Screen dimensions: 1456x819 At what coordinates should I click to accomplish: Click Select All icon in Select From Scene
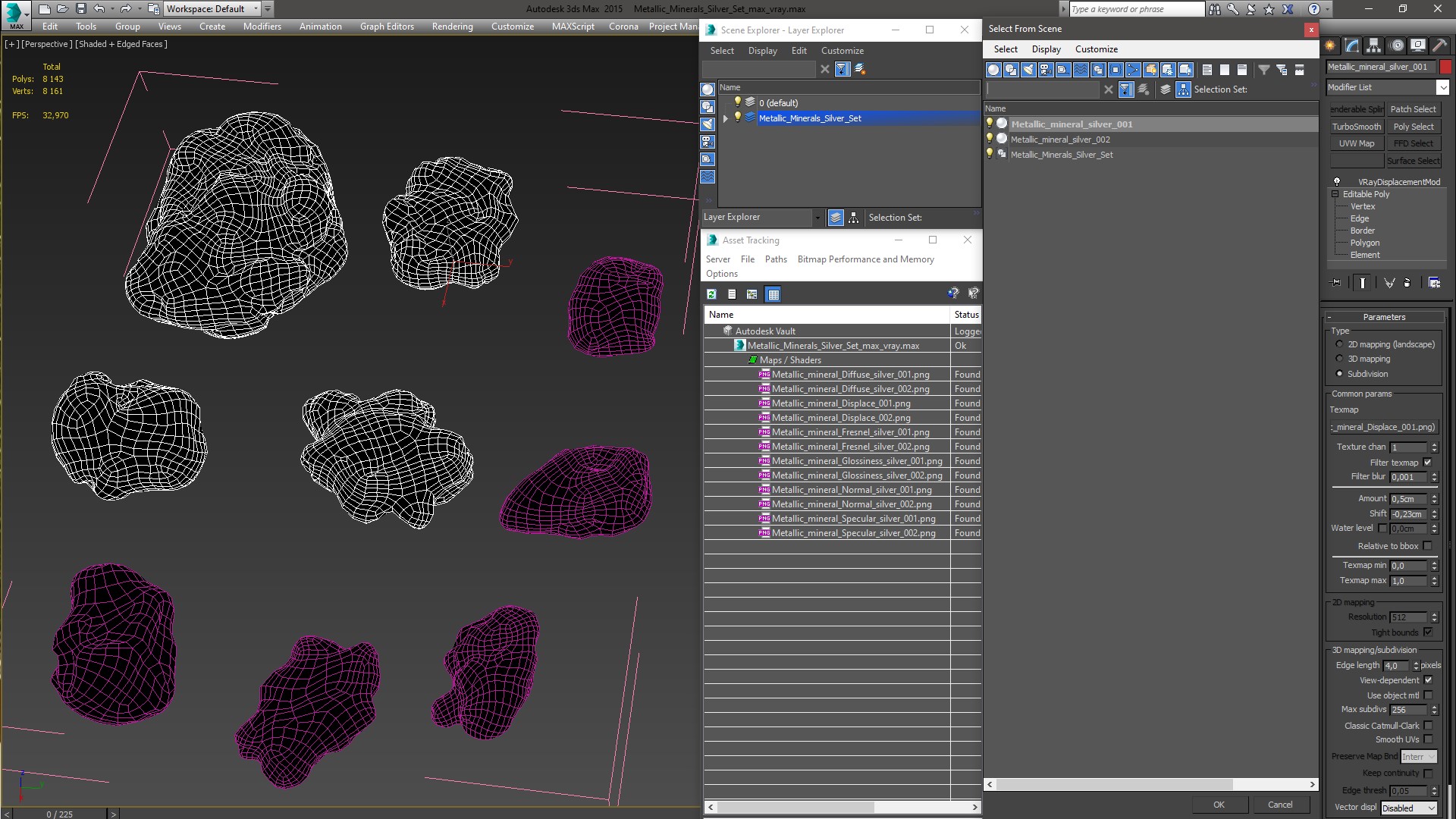1207,70
